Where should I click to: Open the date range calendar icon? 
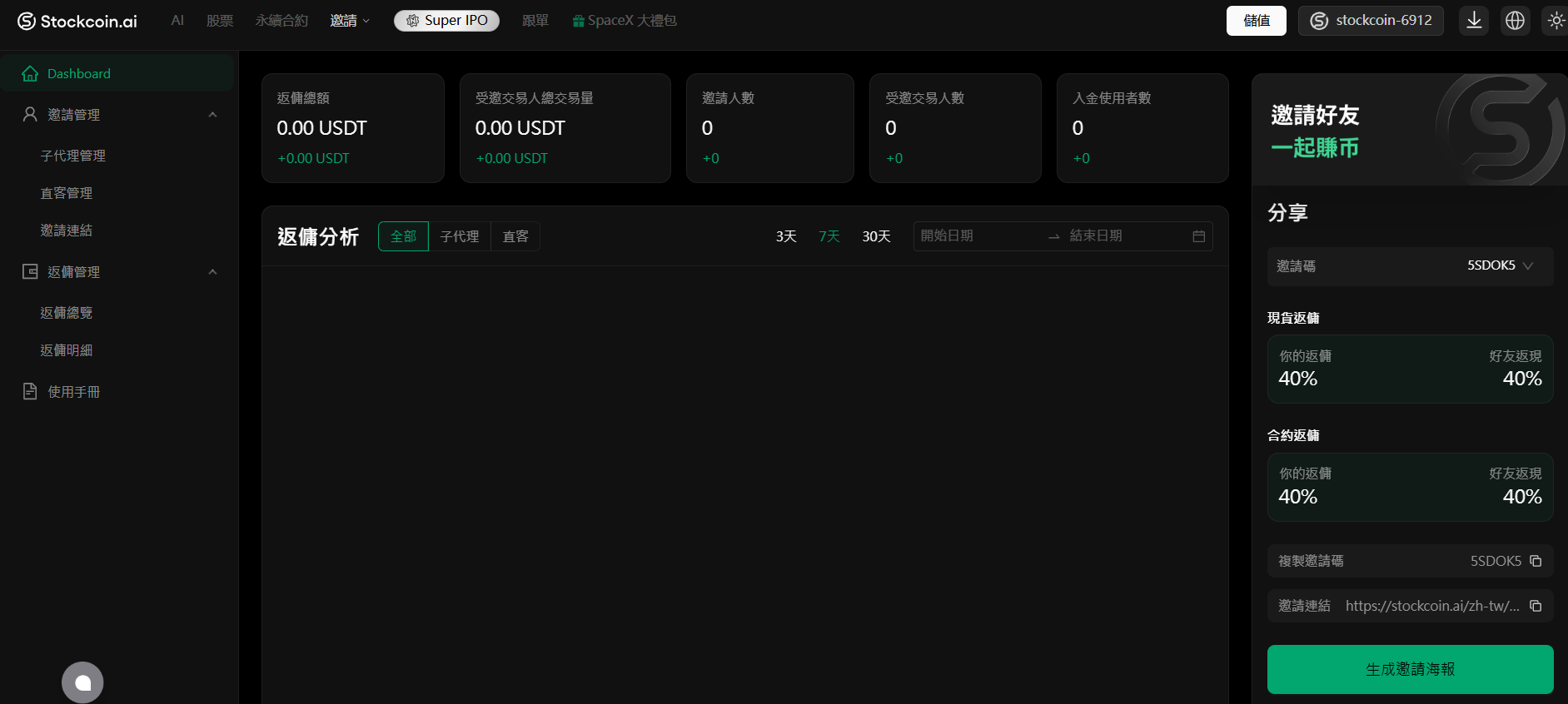pos(1198,236)
